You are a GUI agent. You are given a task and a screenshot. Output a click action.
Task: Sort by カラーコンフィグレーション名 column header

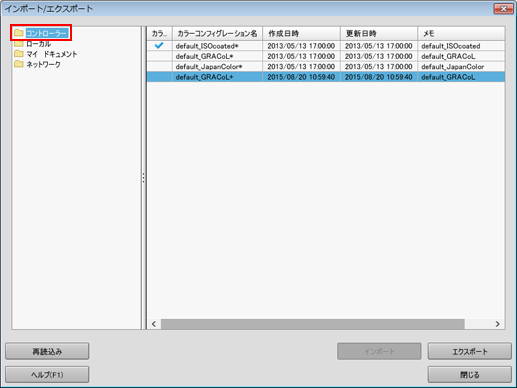[x=217, y=34]
